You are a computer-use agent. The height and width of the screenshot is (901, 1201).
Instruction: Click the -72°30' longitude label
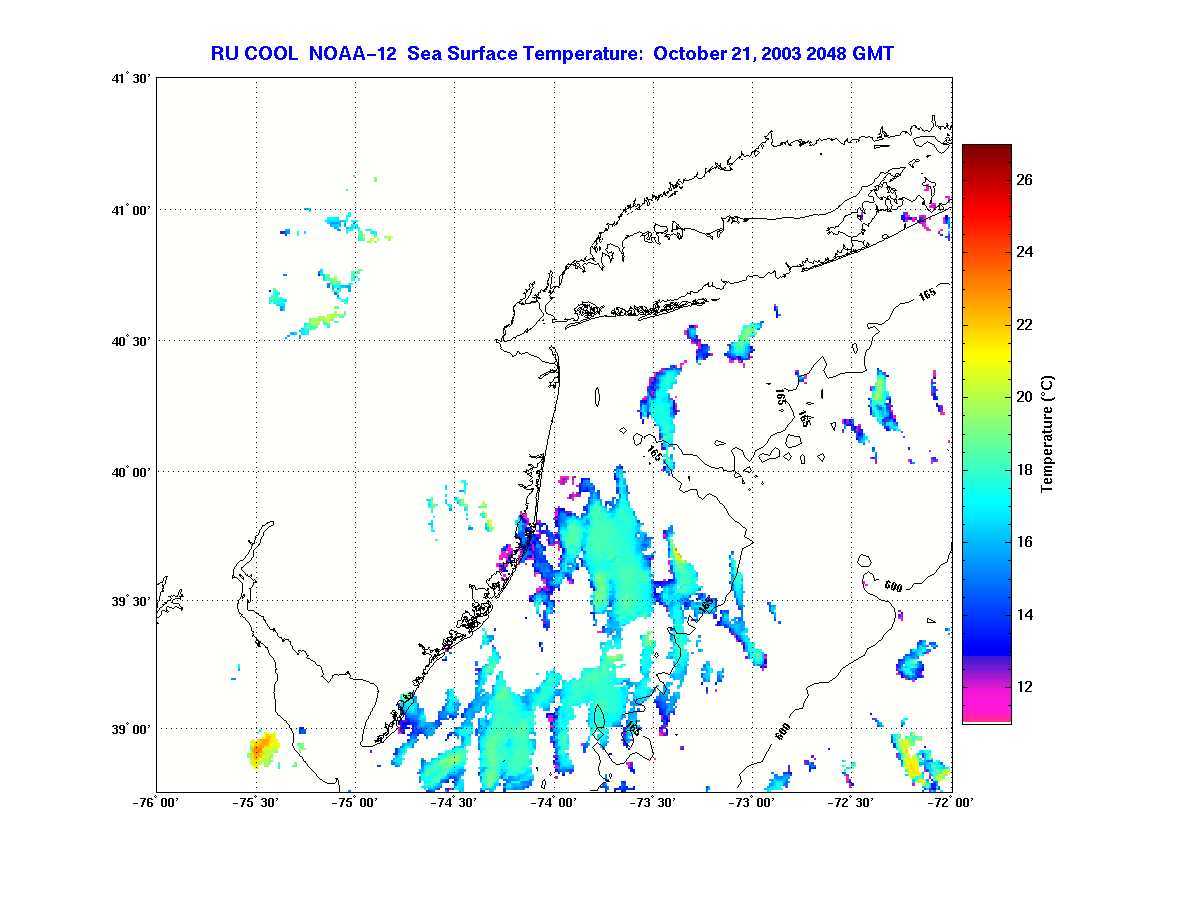click(852, 802)
